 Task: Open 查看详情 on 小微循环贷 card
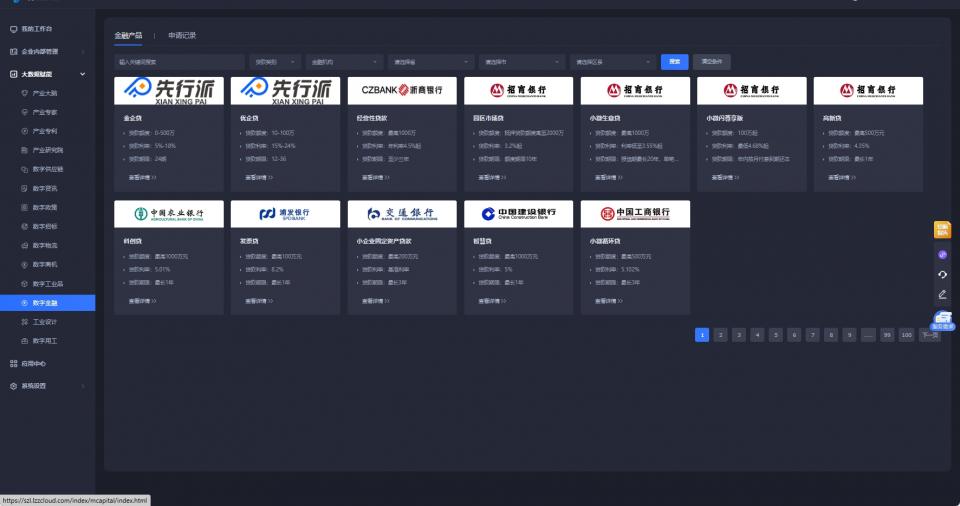tap(609, 301)
